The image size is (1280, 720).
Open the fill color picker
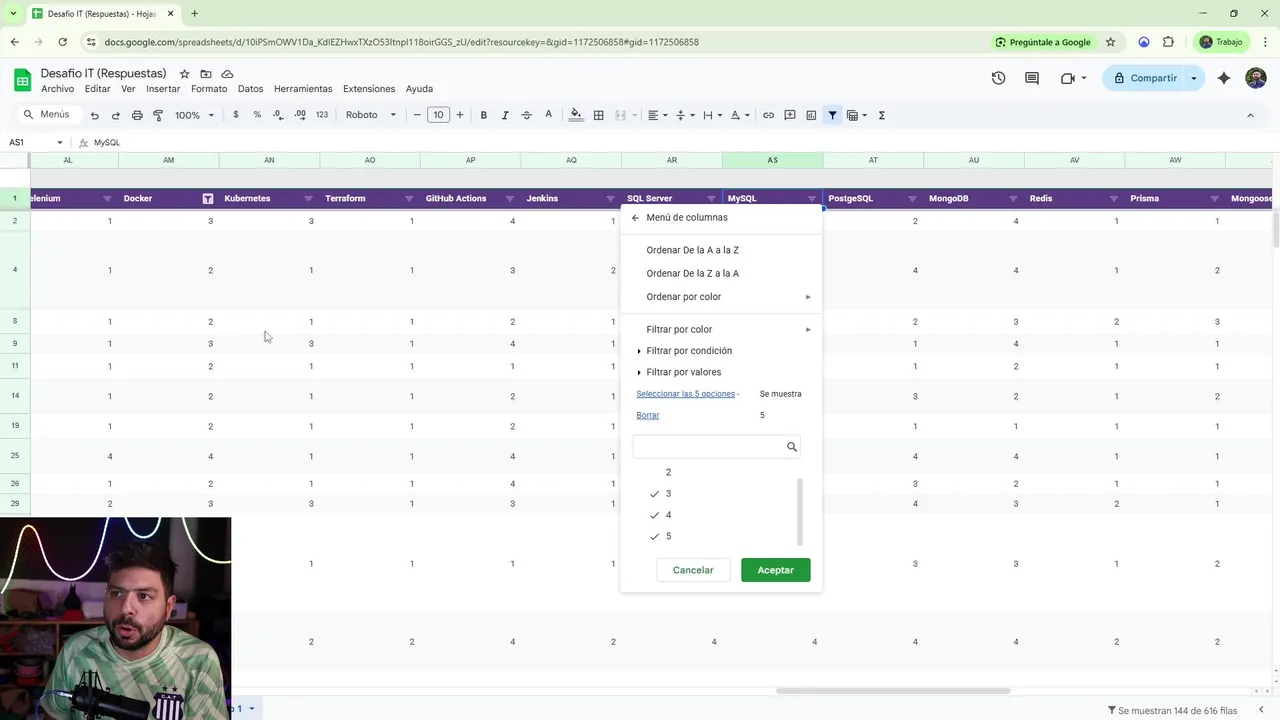(x=576, y=115)
